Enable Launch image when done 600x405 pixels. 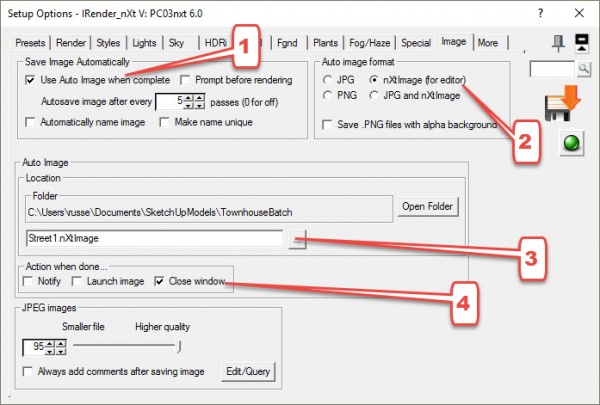click(77, 281)
